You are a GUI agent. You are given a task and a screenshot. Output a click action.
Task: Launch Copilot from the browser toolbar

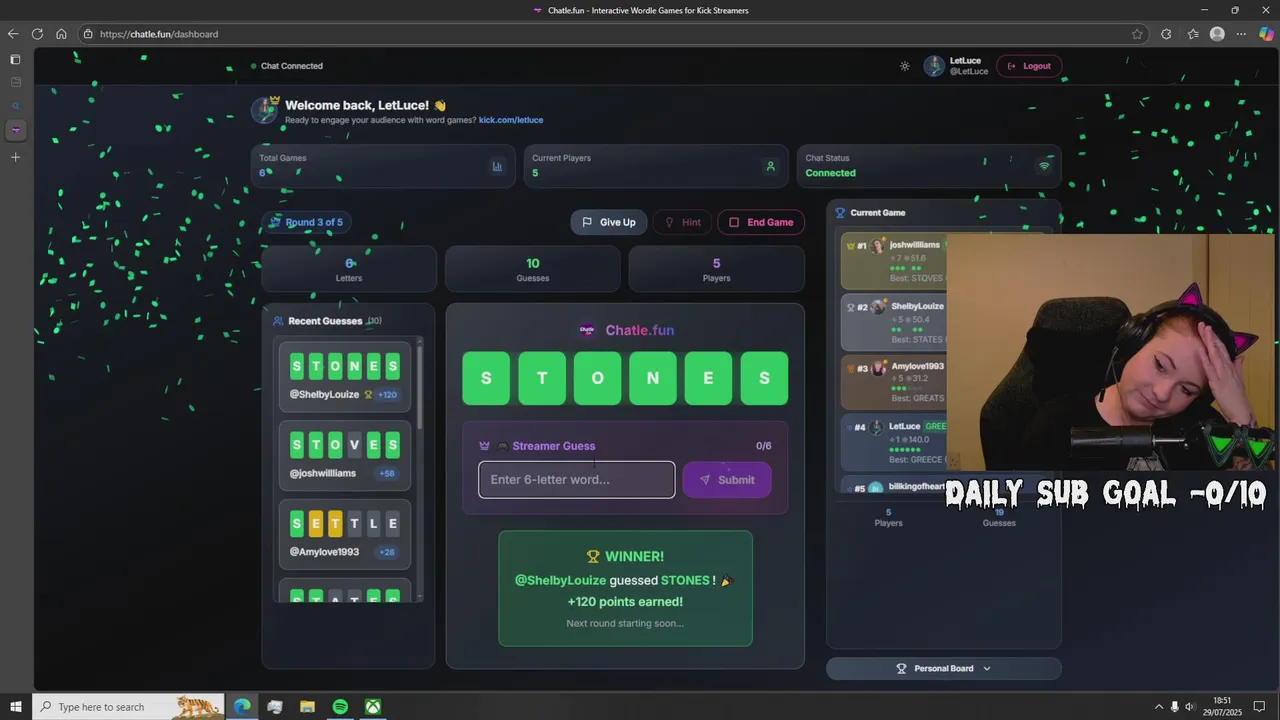click(1266, 34)
